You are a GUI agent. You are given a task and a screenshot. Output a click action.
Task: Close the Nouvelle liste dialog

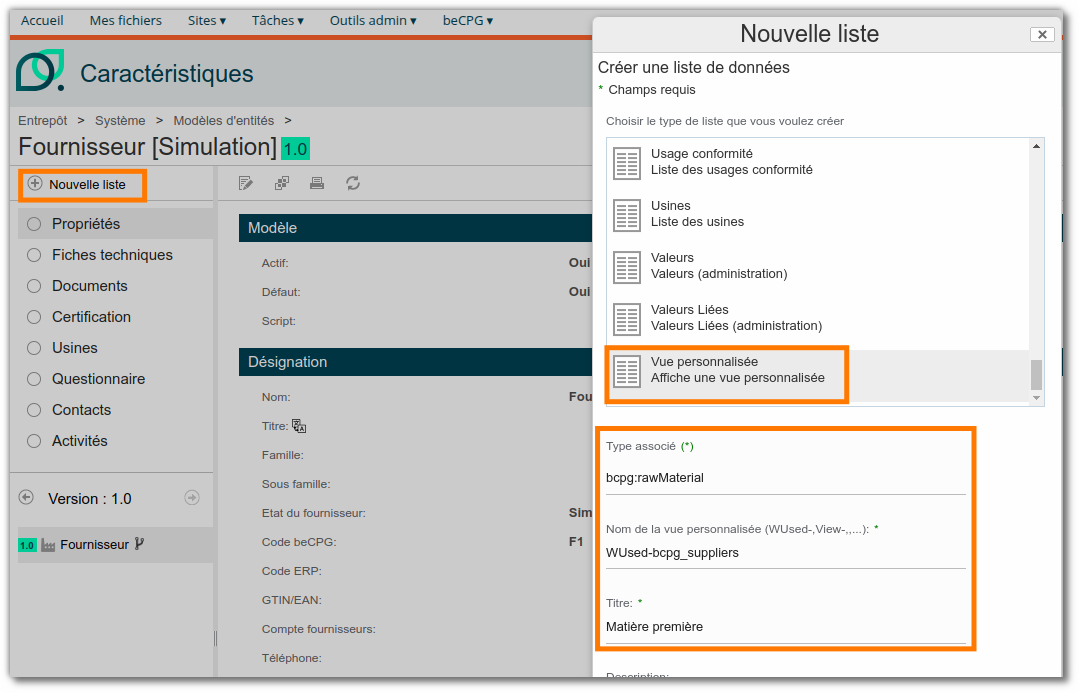(1042, 34)
